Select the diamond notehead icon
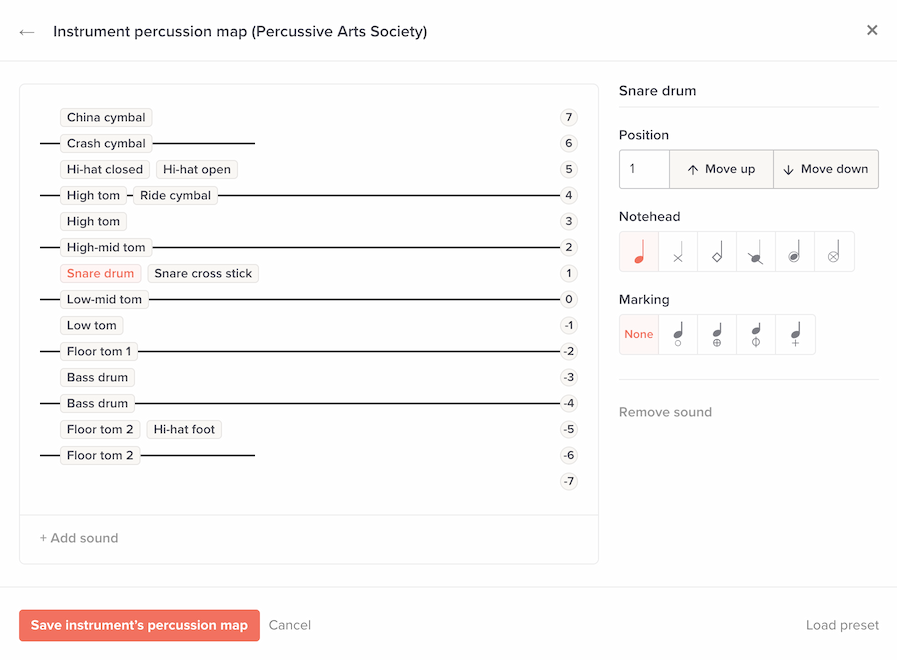 [x=717, y=251]
